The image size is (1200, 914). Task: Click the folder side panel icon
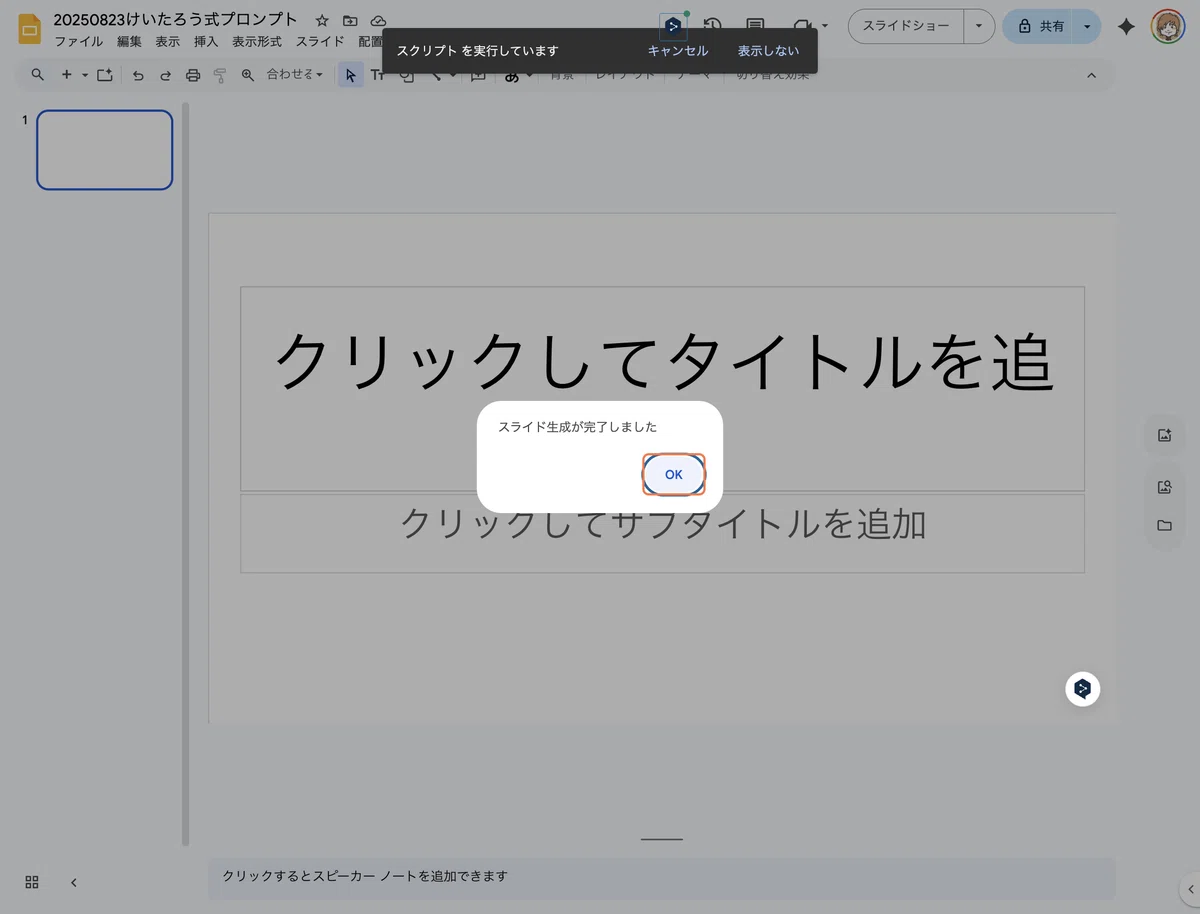point(1164,525)
